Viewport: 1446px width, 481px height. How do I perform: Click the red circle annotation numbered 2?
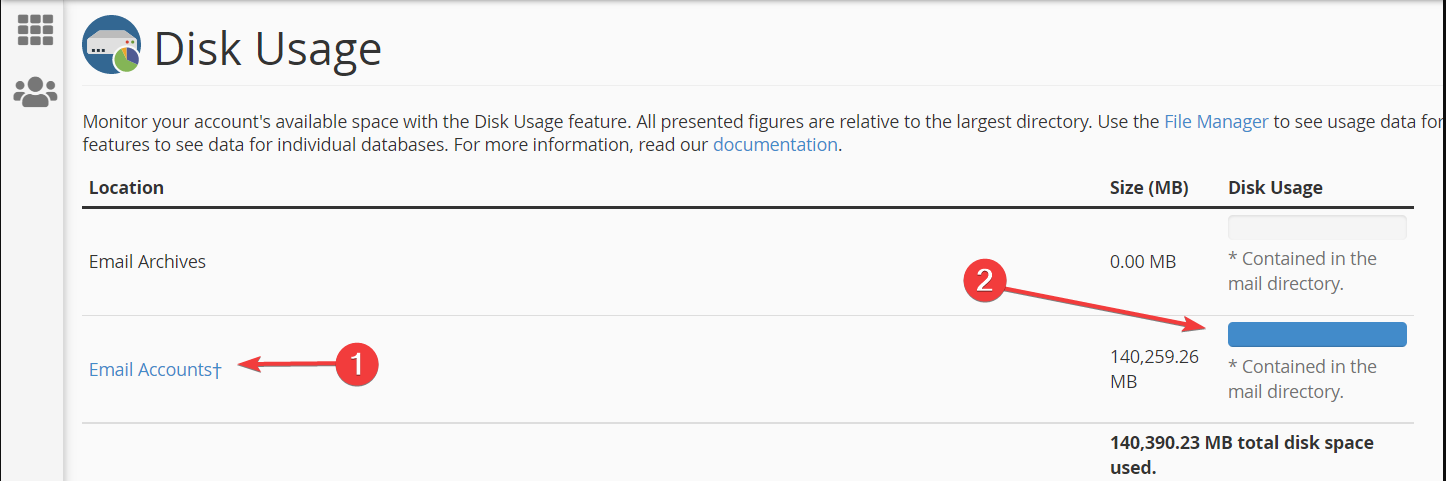(984, 280)
